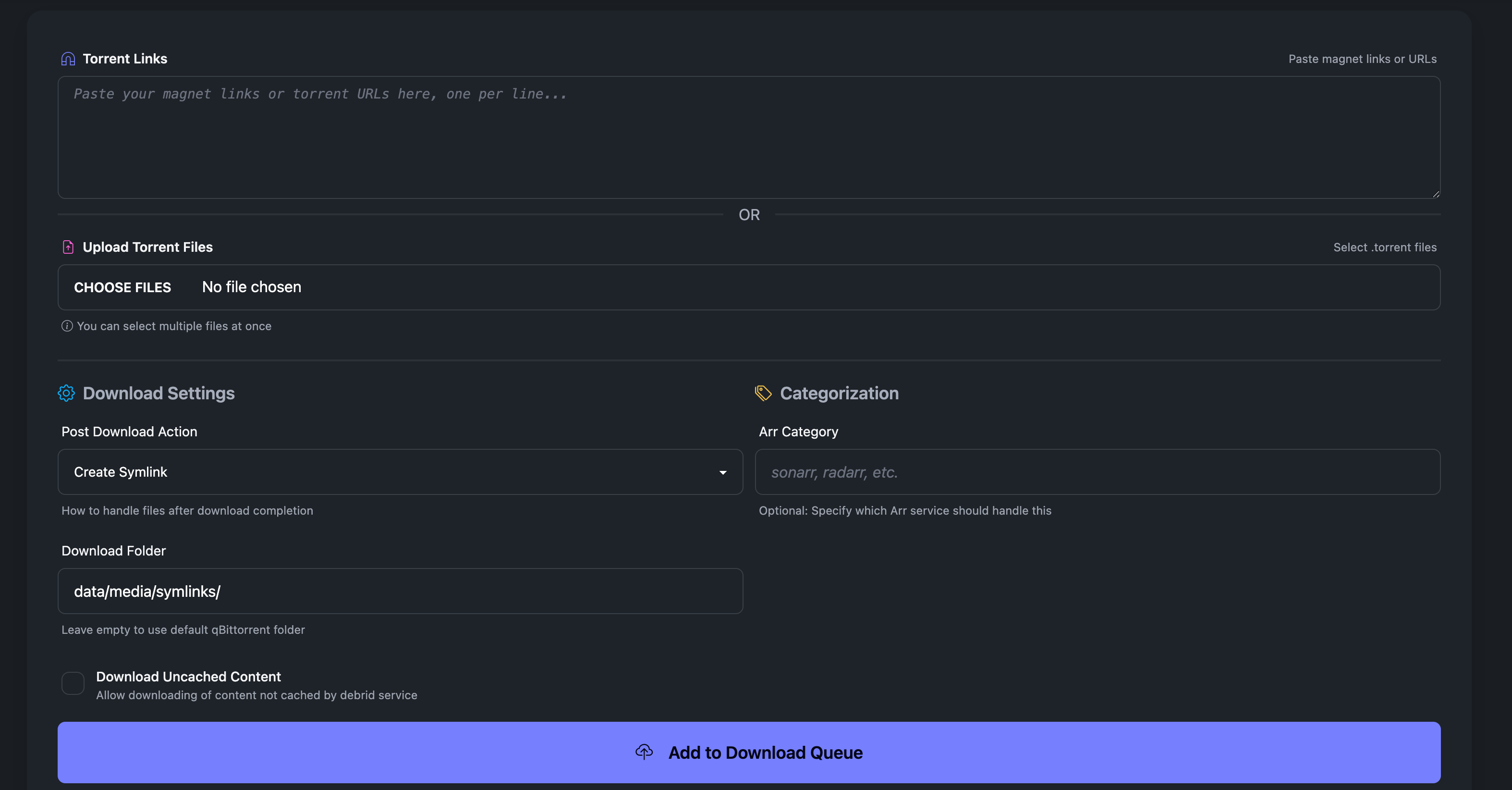Click the chevron arrow on the Create Symlink dropdown
This screenshot has height=790, width=1512.
point(722,472)
